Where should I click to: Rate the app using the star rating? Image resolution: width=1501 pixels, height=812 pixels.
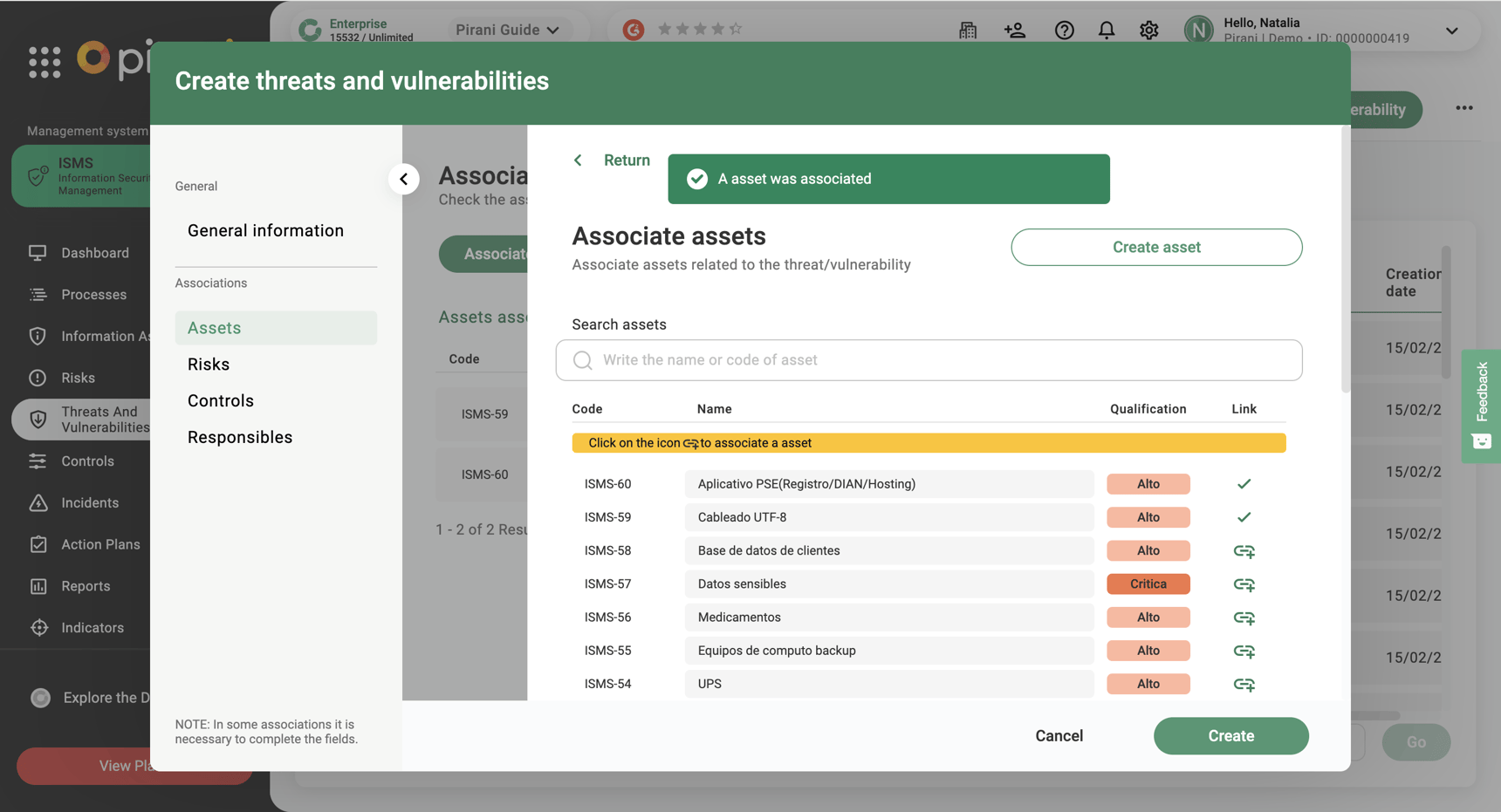click(x=701, y=29)
